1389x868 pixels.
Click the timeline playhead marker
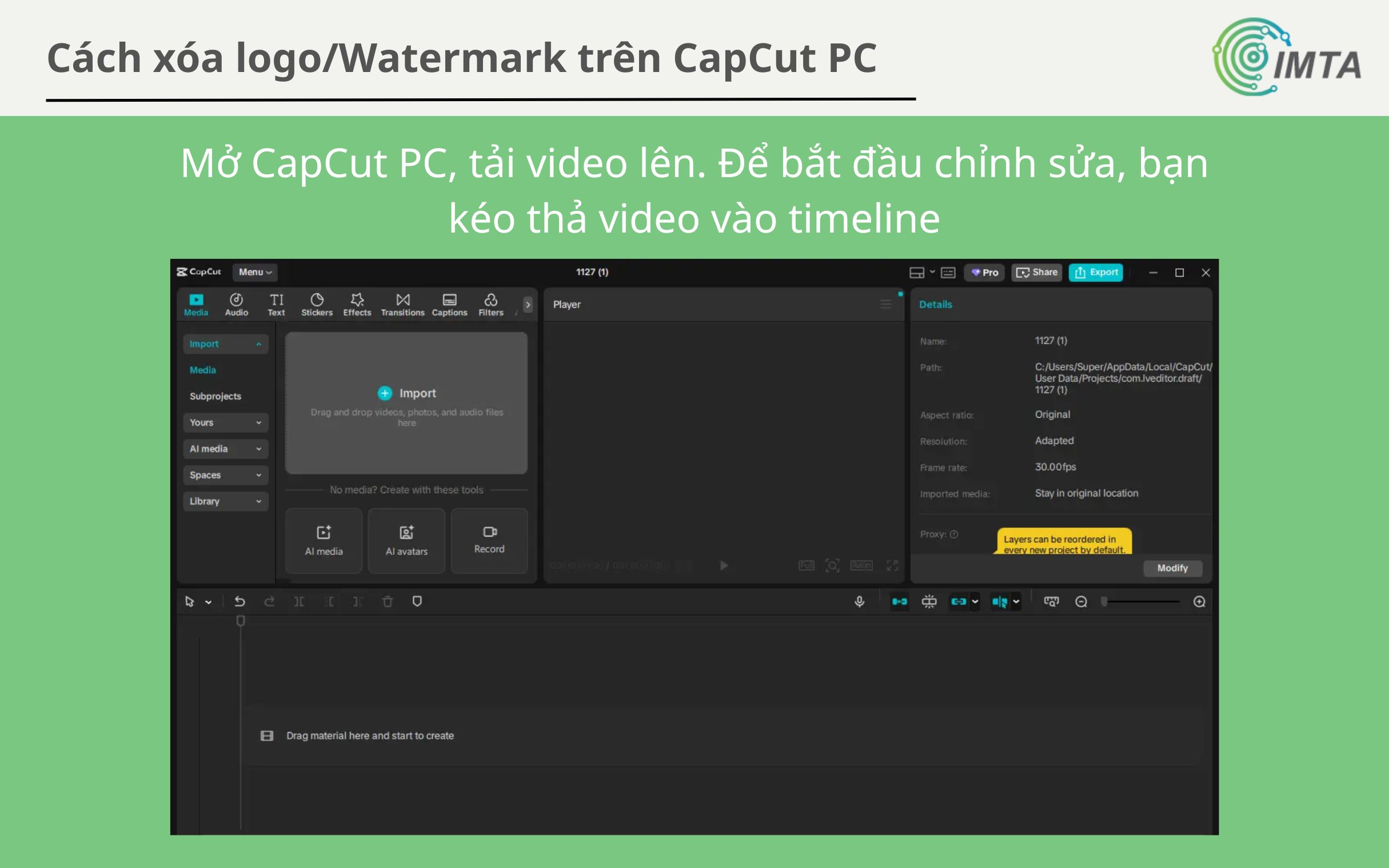(x=241, y=621)
